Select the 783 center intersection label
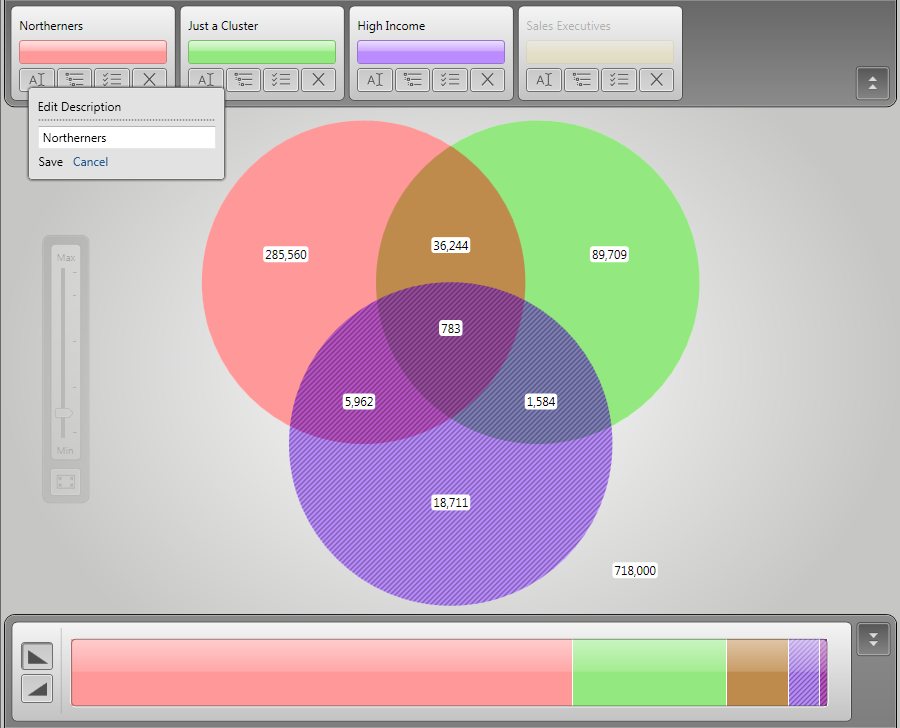 tap(451, 328)
